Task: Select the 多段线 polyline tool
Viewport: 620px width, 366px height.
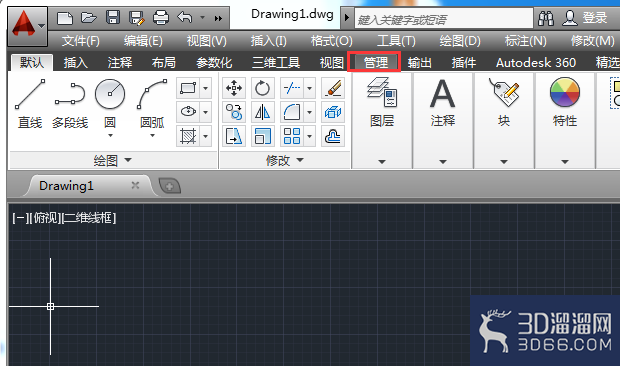Action: (70, 104)
